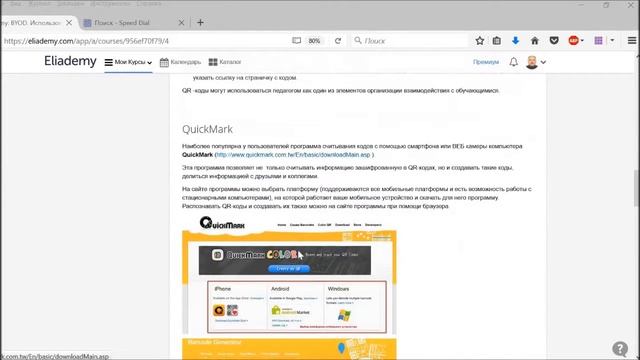Viewport: 640px width, 360px height.
Task: Open a new browser tab
Action: point(200,22)
